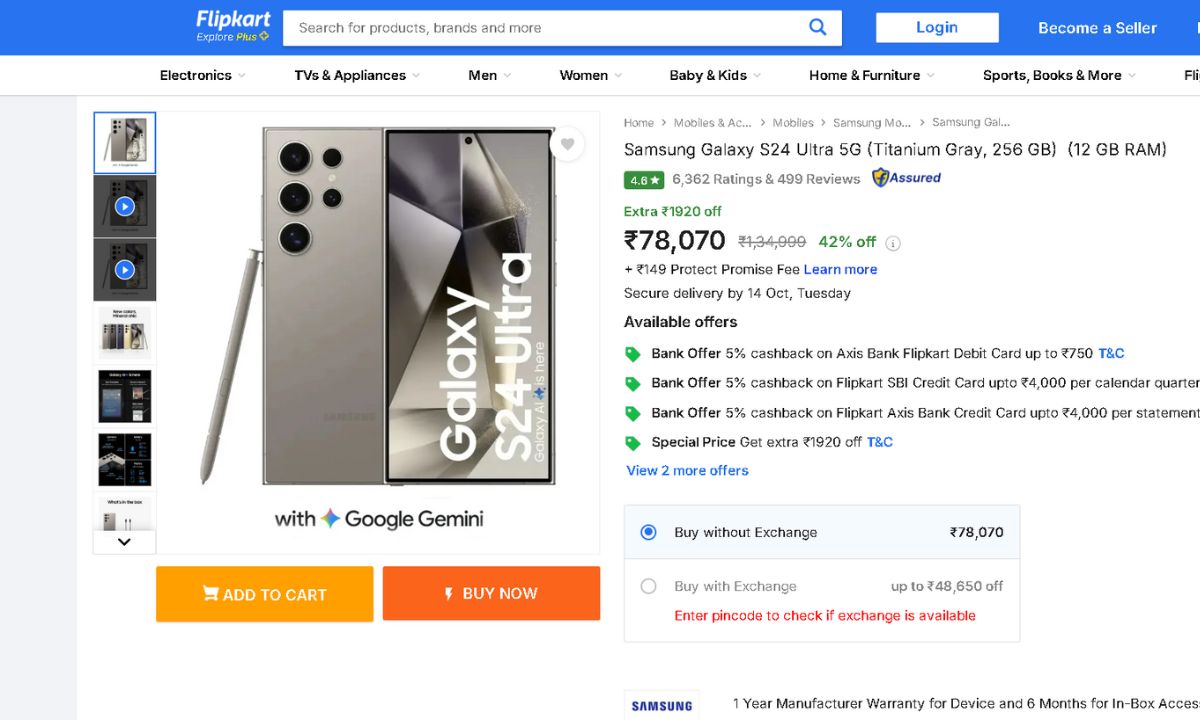
Task: View 2 more offers link
Action: pyautogui.click(x=687, y=470)
